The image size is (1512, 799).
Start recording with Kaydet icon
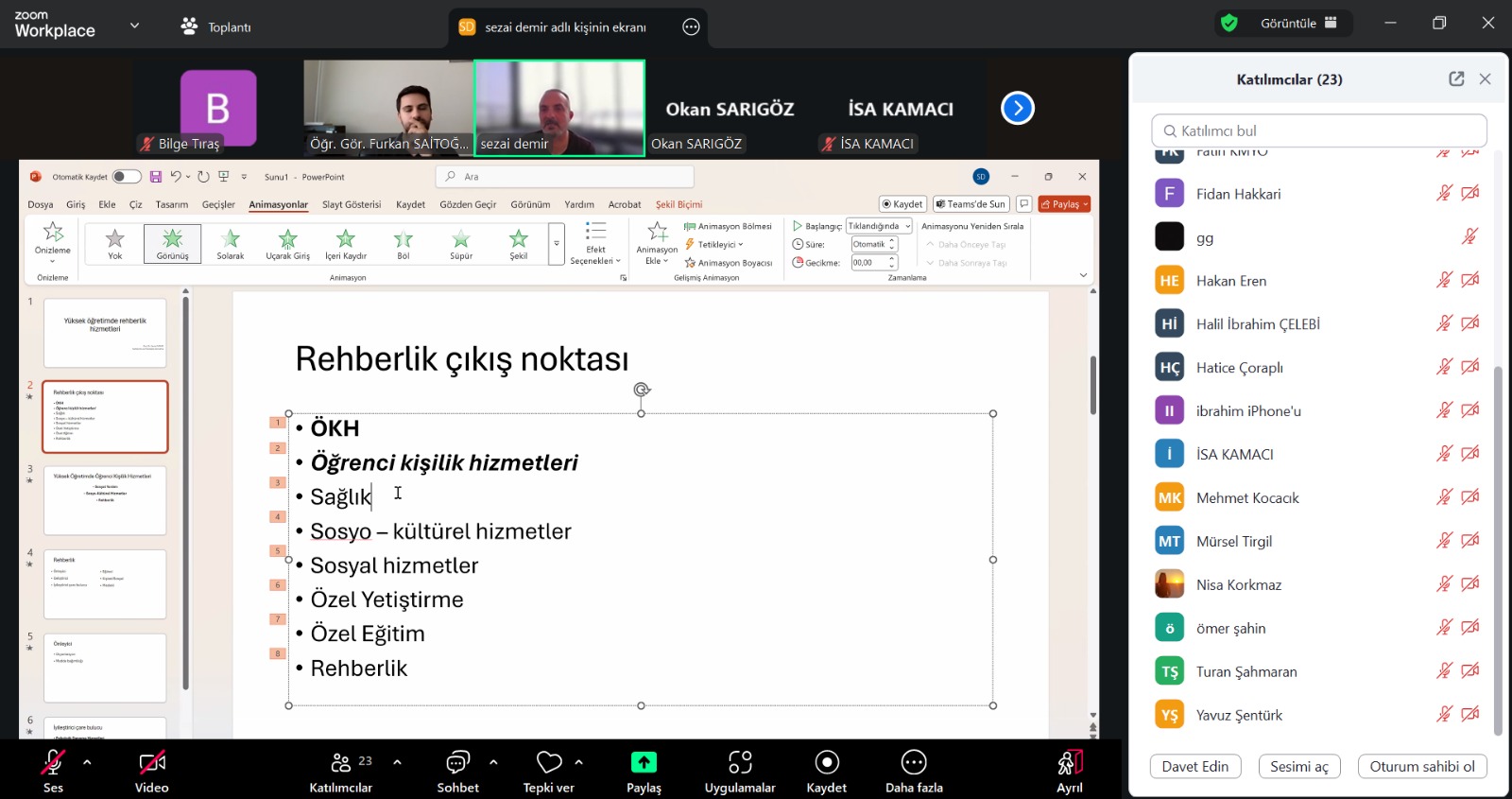827,763
